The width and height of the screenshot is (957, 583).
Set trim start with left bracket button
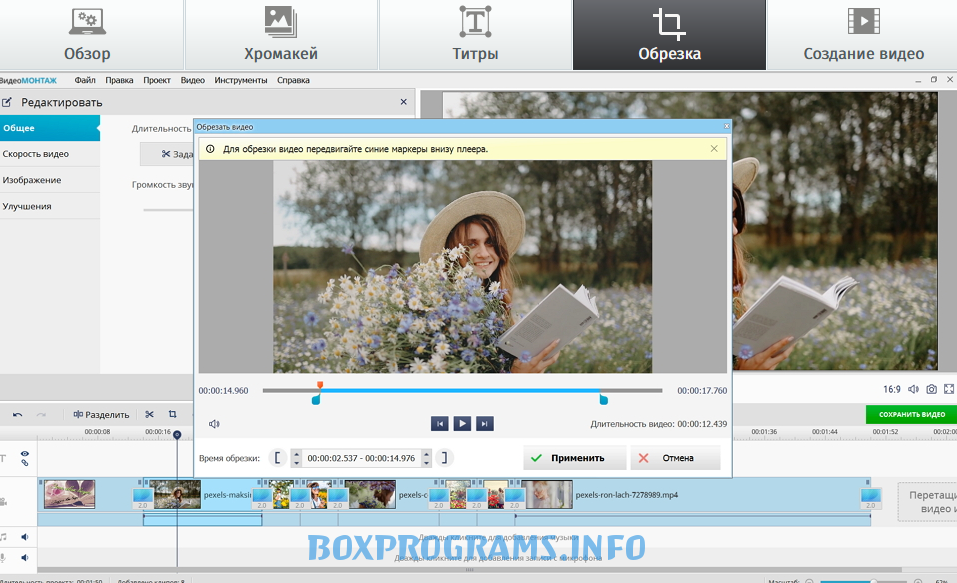278,458
